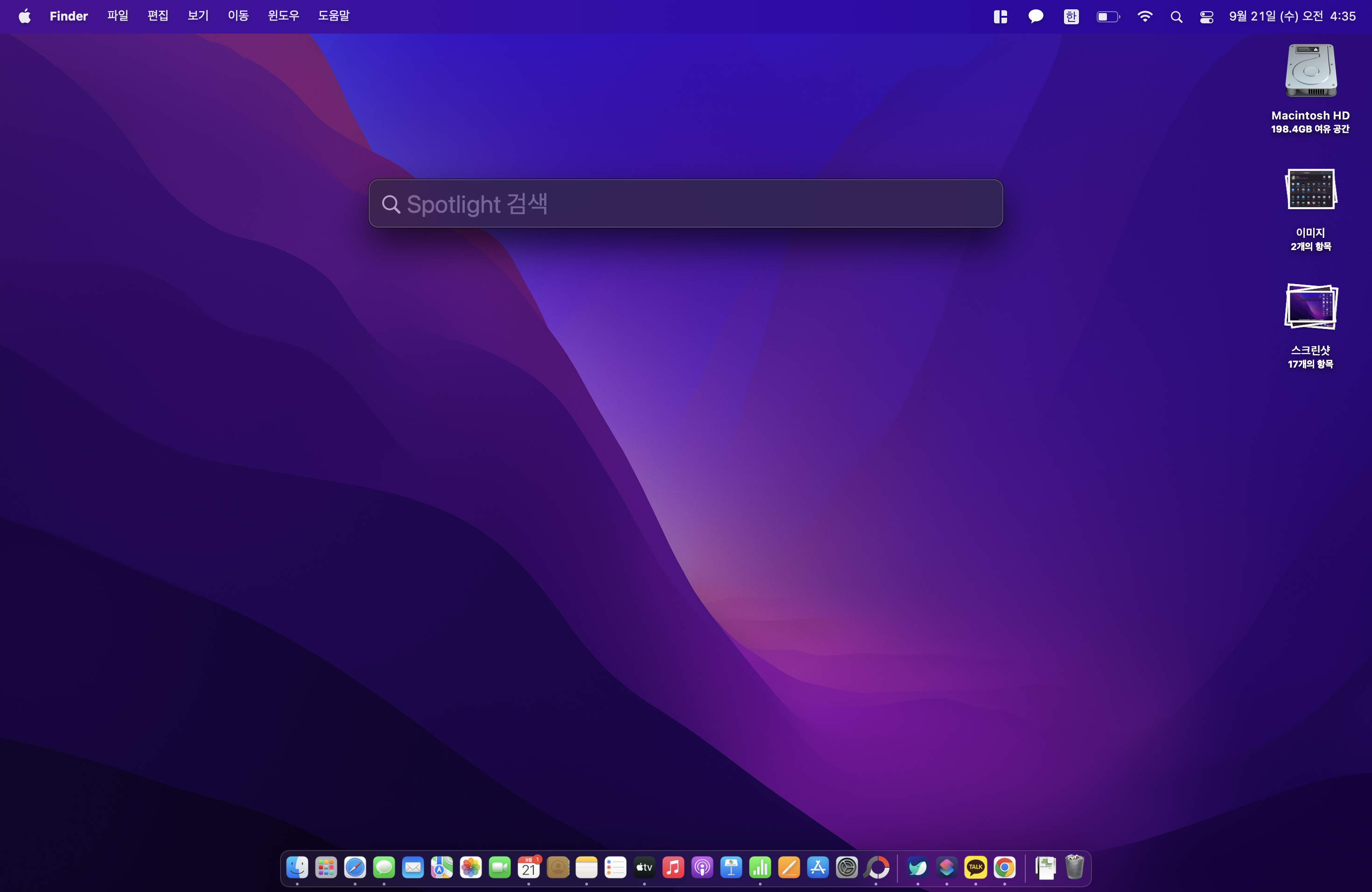Open the Trash in the Dock

[x=1074, y=867]
